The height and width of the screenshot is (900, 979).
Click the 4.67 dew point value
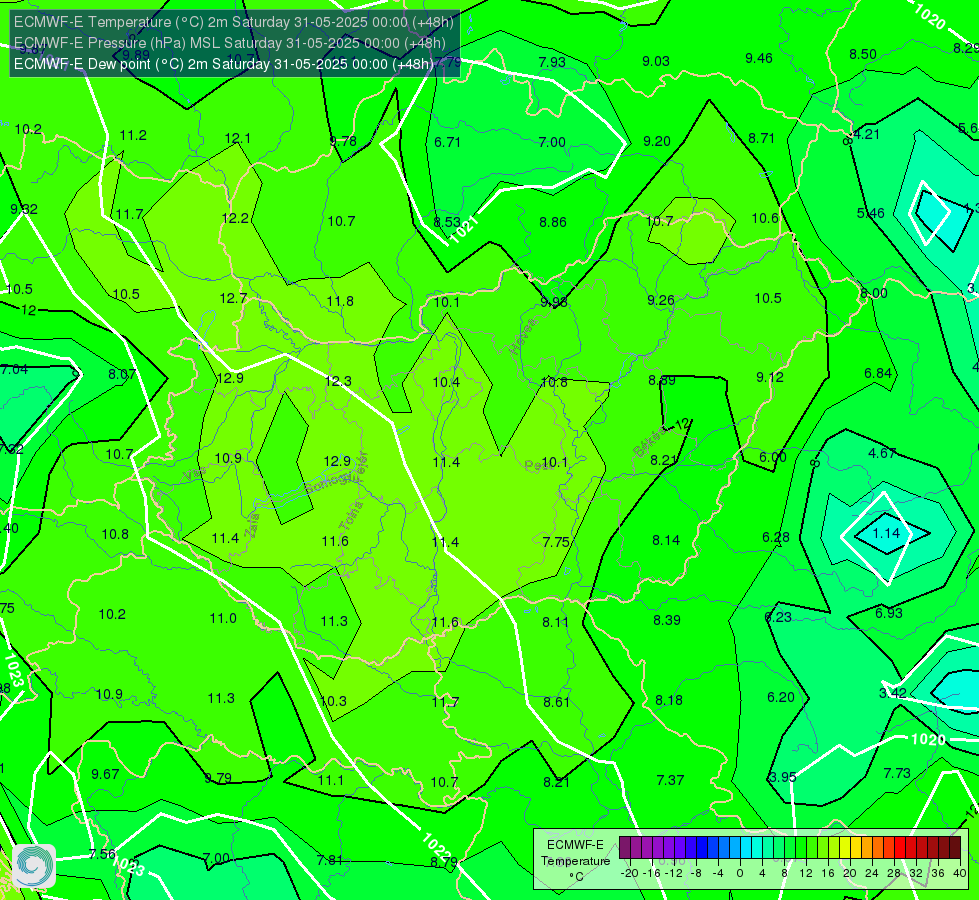tap(882, 453)
